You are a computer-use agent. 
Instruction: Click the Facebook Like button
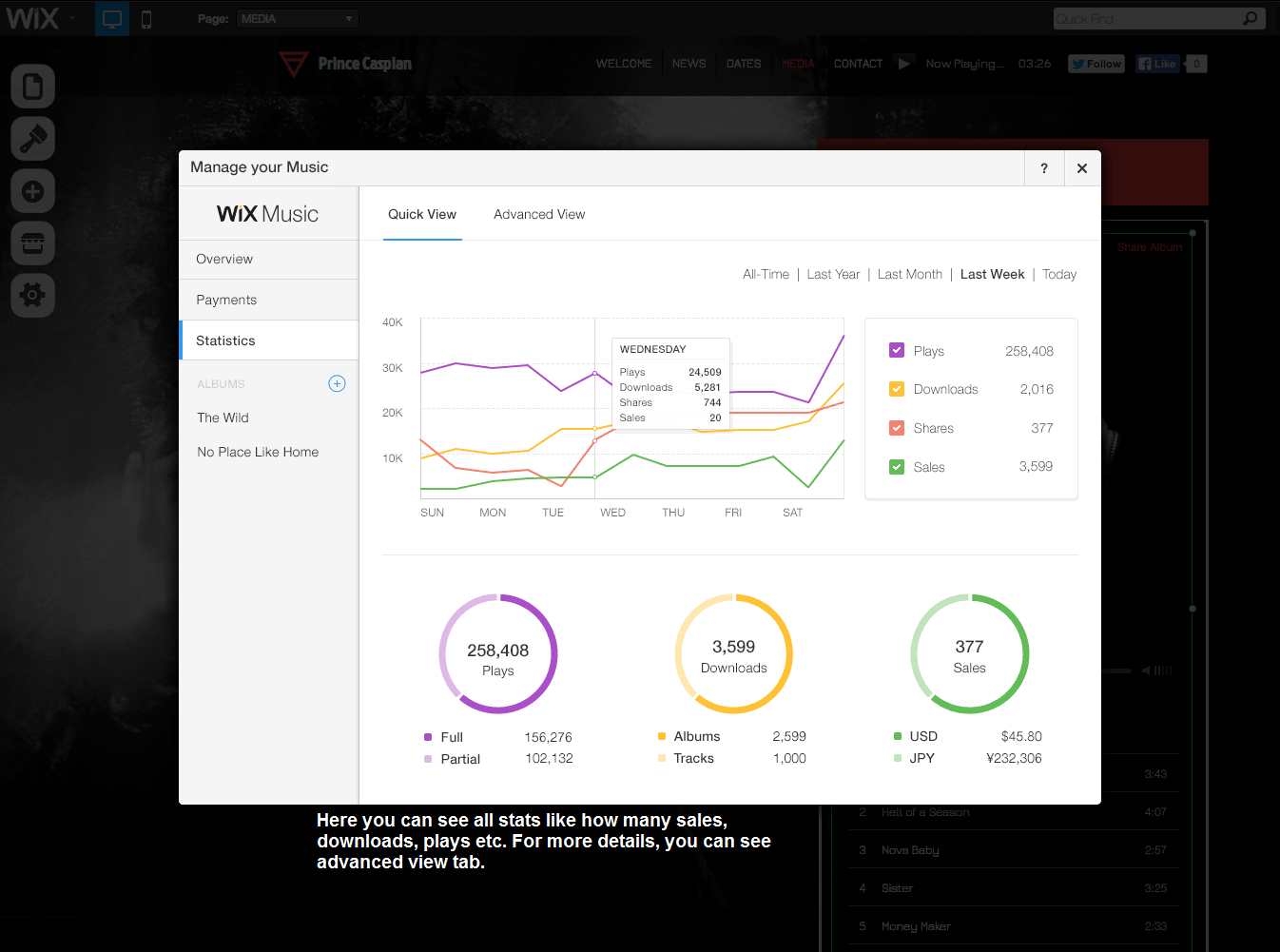[x=1158, y=64]
